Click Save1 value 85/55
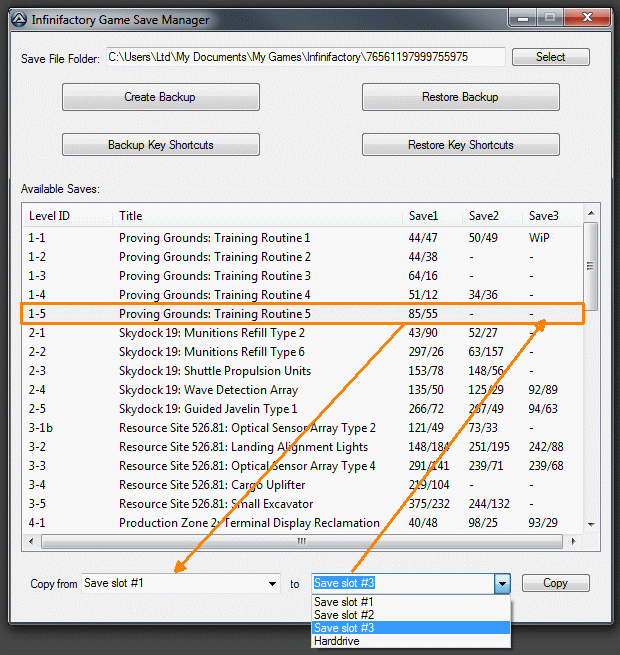 click(x=423, y=314)
